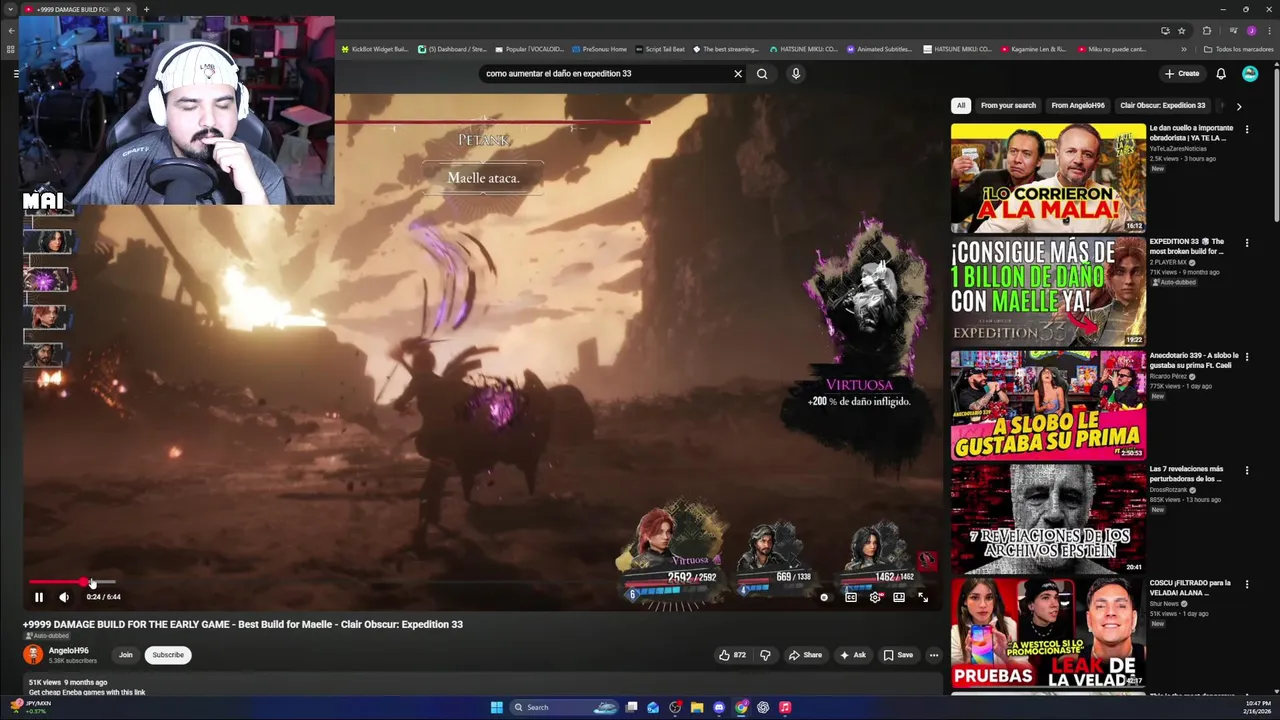Open the AngeloH96 channel name link
This screenshot has width=1280, height=720.
click(69, 650)
